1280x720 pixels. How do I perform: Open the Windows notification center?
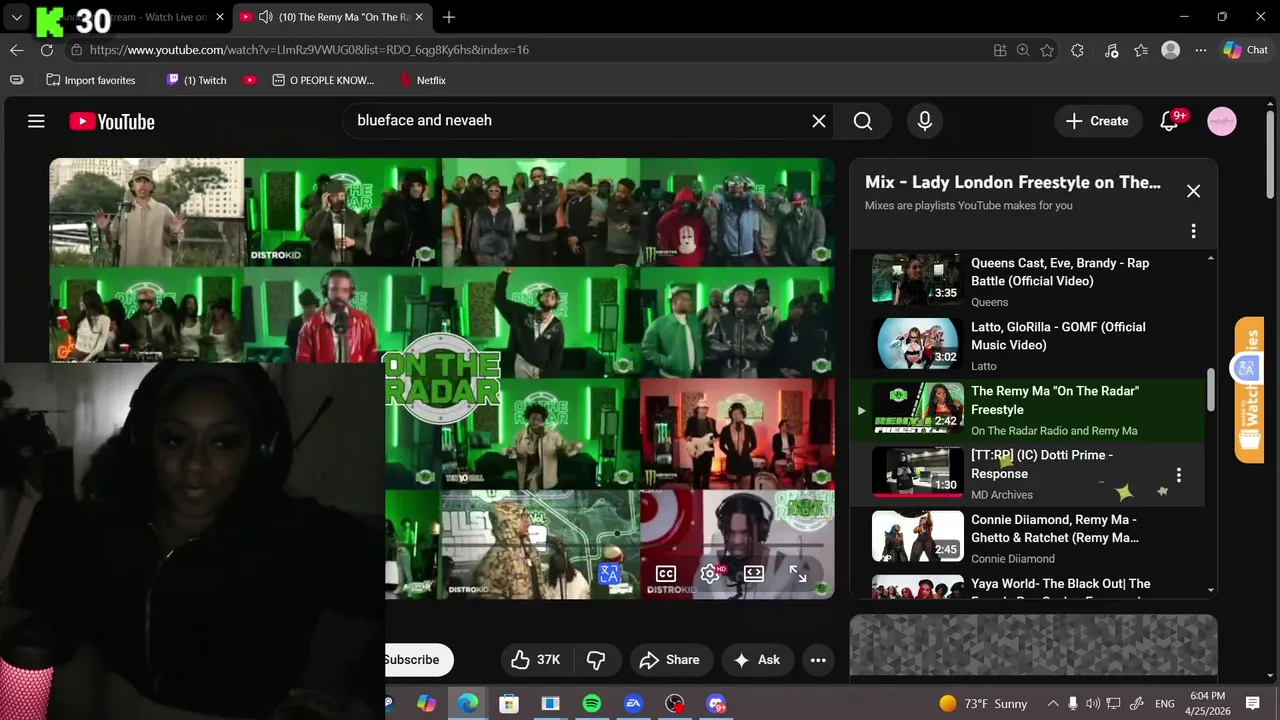tap(1253, 704)
